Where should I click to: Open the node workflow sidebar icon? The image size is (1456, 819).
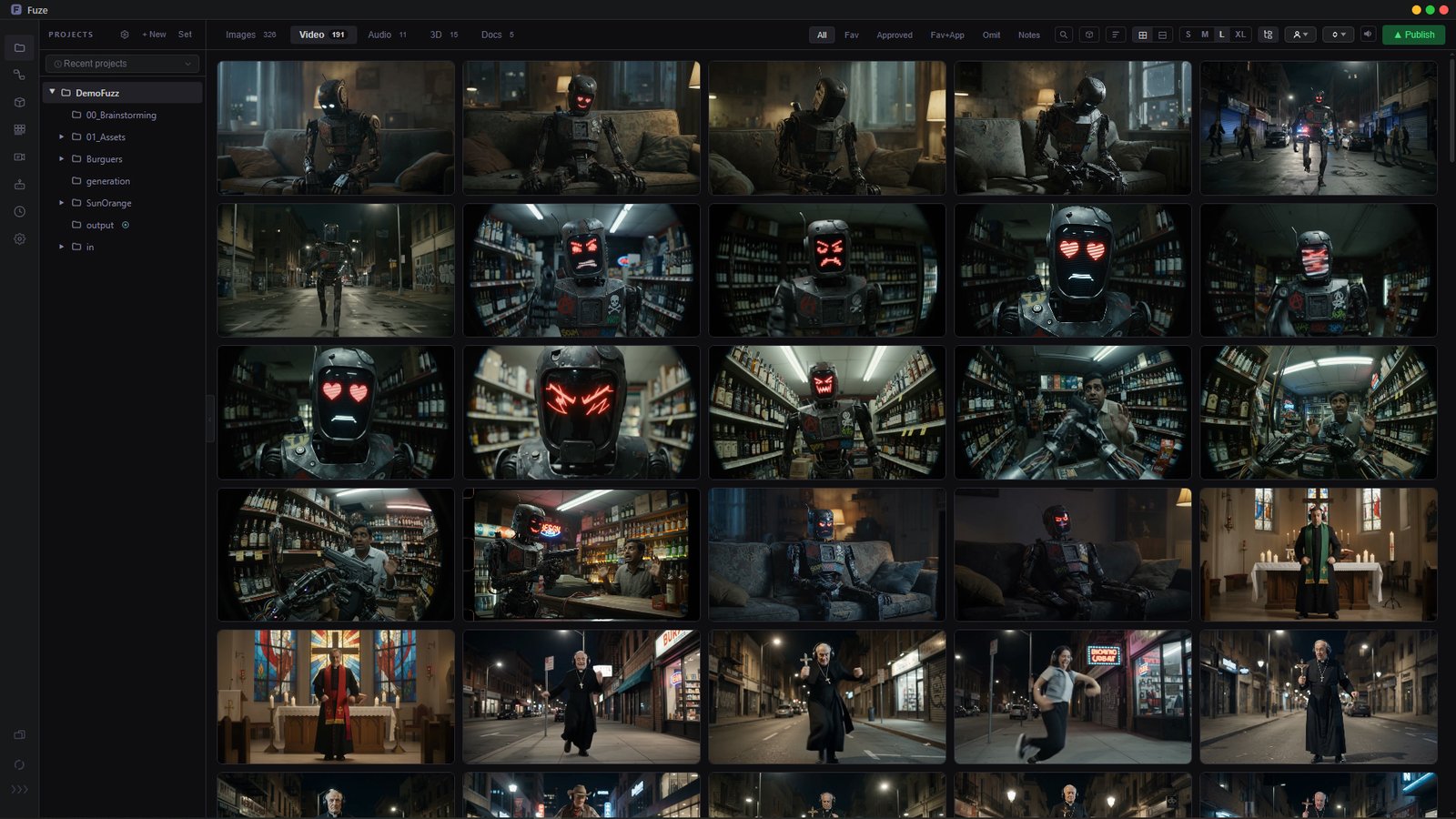pyautogui.click(x=19, y=75)
